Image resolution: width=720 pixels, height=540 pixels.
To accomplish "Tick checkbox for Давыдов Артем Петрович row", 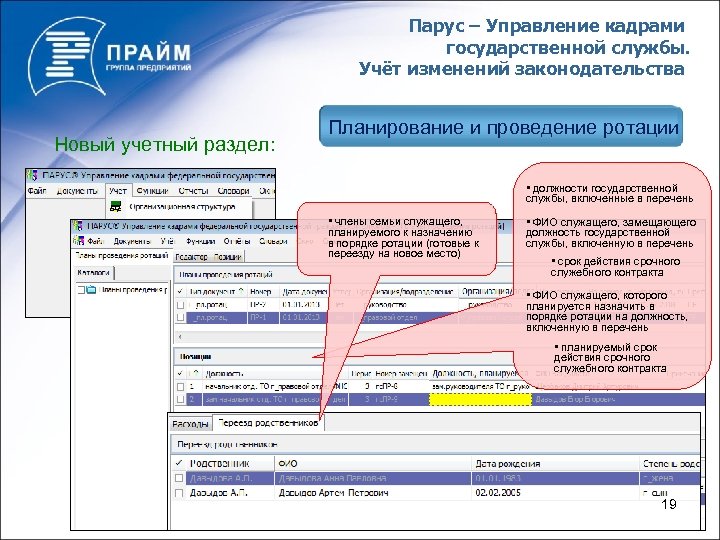I will 179,493.
